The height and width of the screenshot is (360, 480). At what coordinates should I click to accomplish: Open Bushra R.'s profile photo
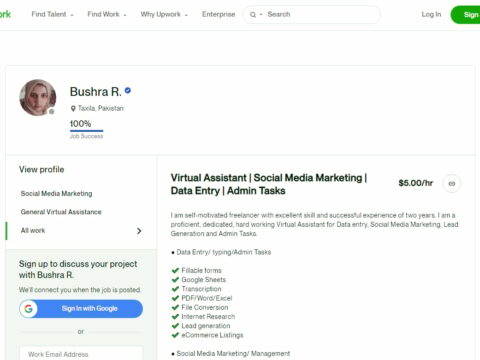click(x=38, y=98)
